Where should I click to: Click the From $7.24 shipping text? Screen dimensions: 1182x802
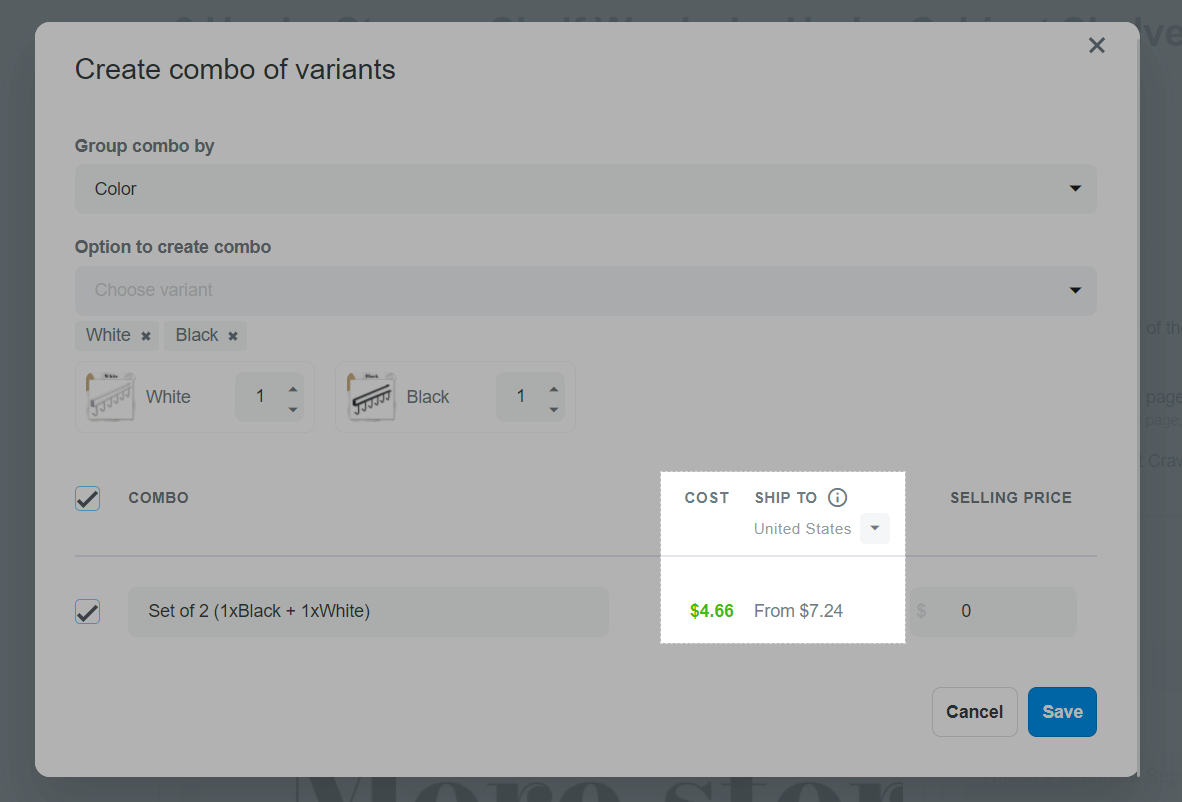tap(798, 611)
